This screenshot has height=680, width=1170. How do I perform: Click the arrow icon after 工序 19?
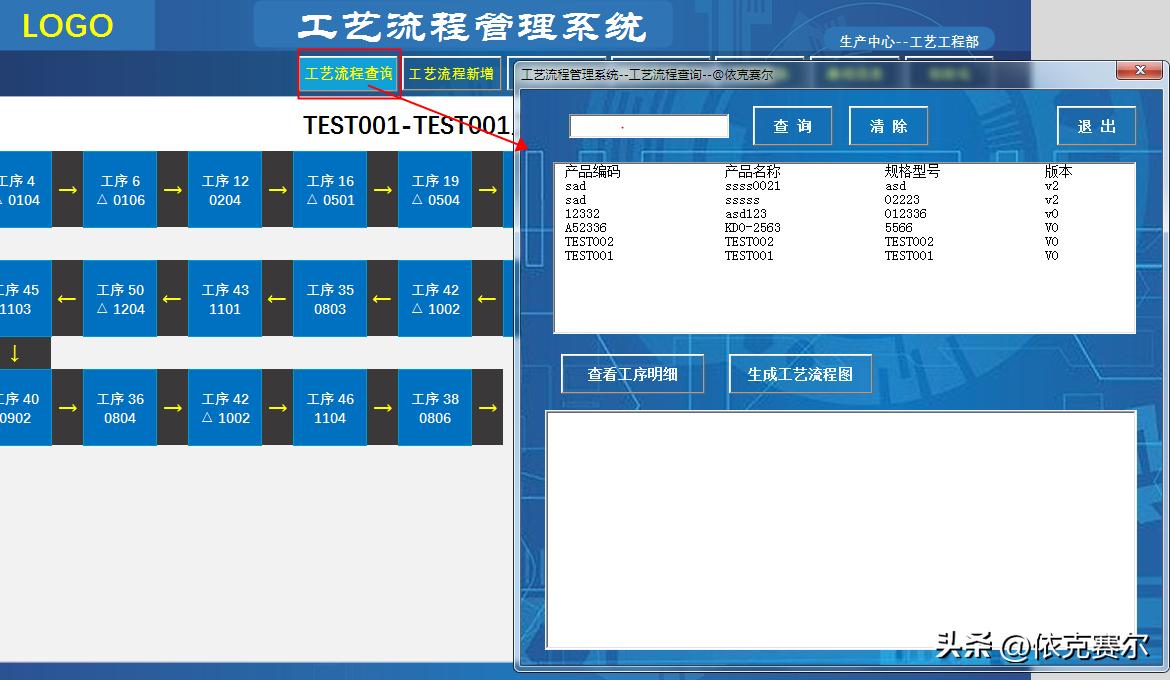click(x=487, y=190)
